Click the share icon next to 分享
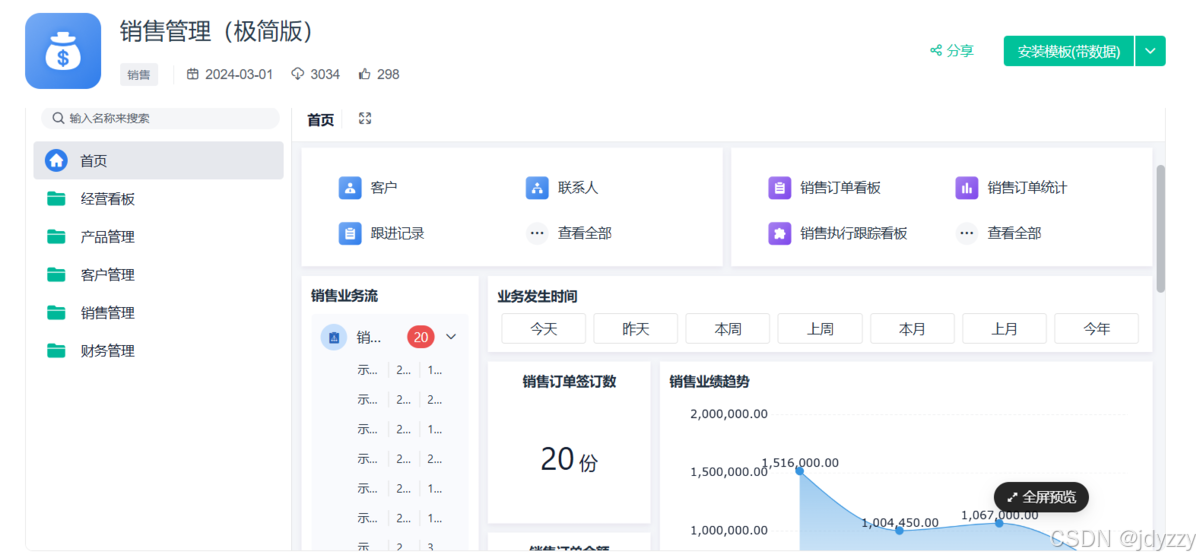This screenshot has height=558, width=1200. coord(936,50)
